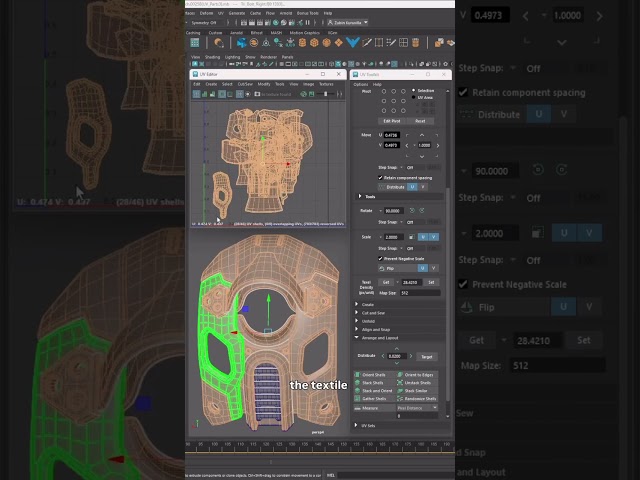Click the rotate clockwise icon in Rotate row
This screenshot has width=640, height=480.
[x=422, y=211]
